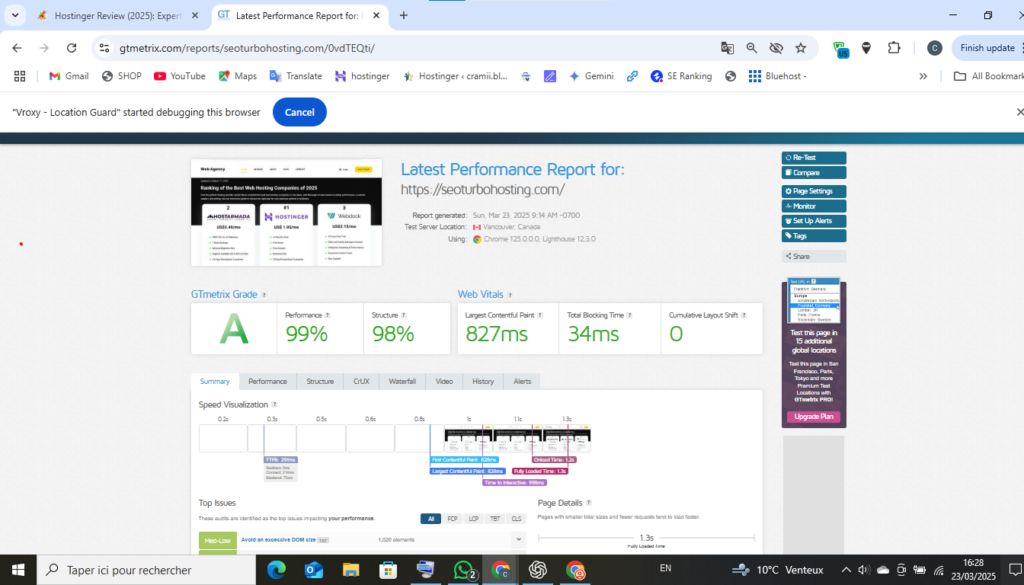Open the SE Ranking bookmark
The image size is (1024, 585).
click(x=681, y=76)
